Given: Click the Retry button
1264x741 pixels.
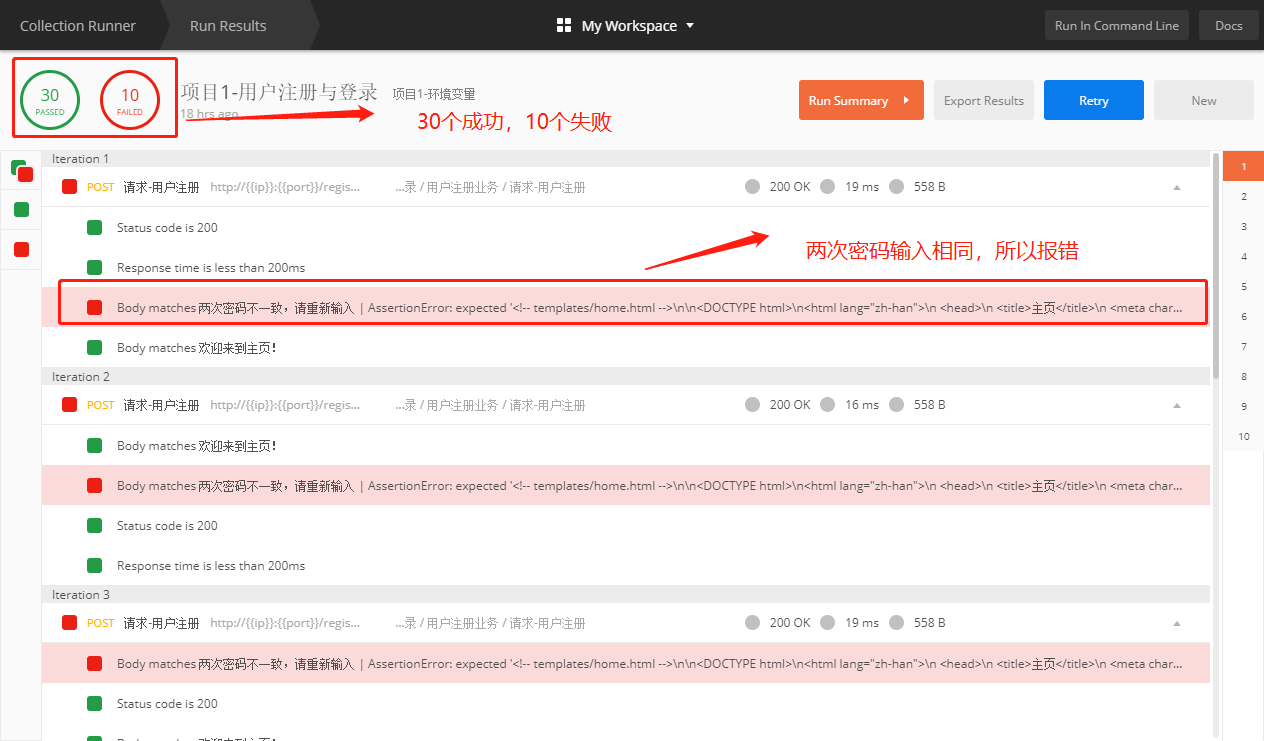Looking at the screenshot, I should (x=1093, y=100).
